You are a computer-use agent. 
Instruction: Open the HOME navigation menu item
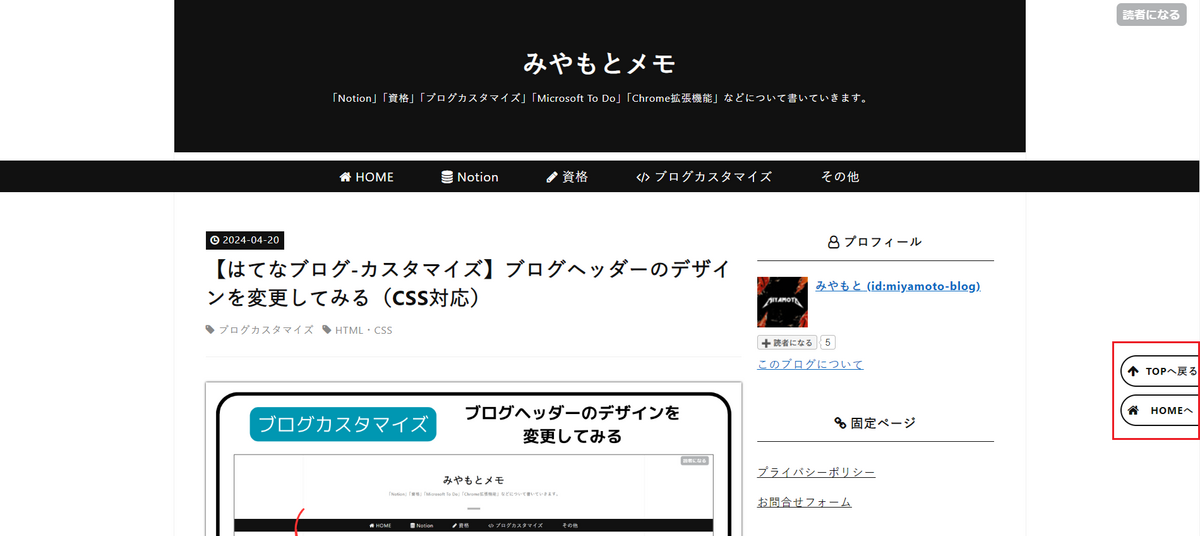click(367, 177)
